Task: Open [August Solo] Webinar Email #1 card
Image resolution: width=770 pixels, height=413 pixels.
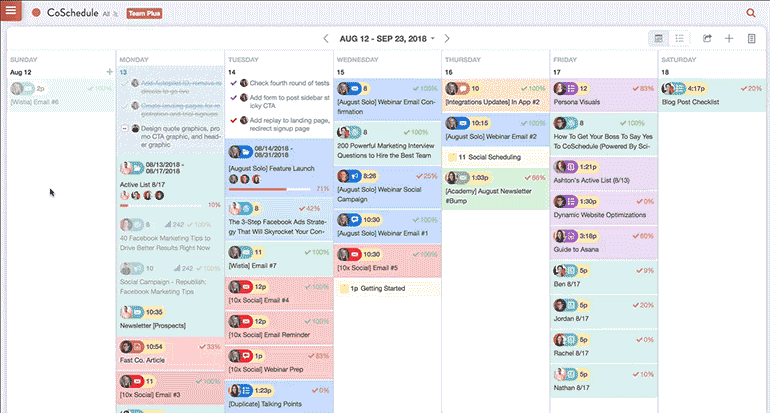Action: (387, 226)
